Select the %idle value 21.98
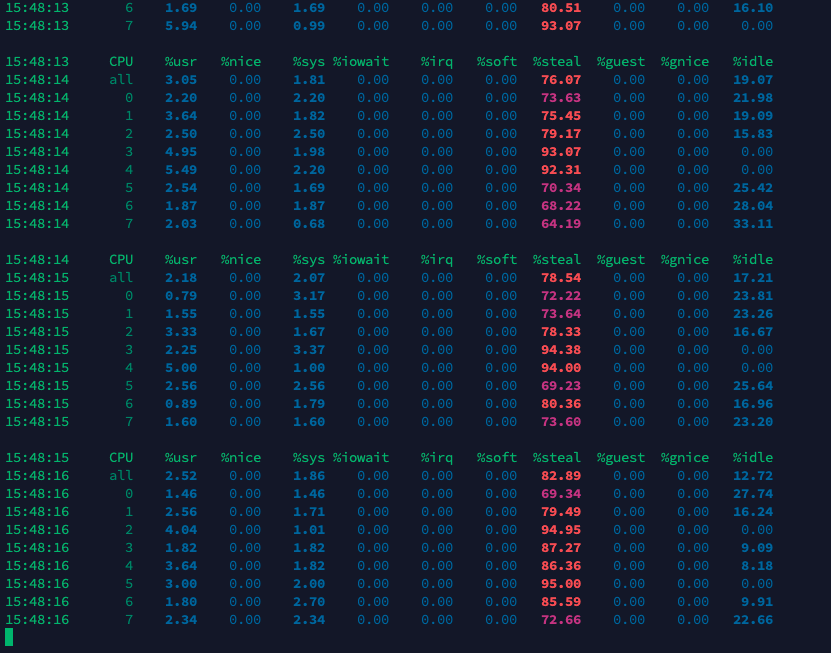 pyautogui.click(x=753, y=98)
